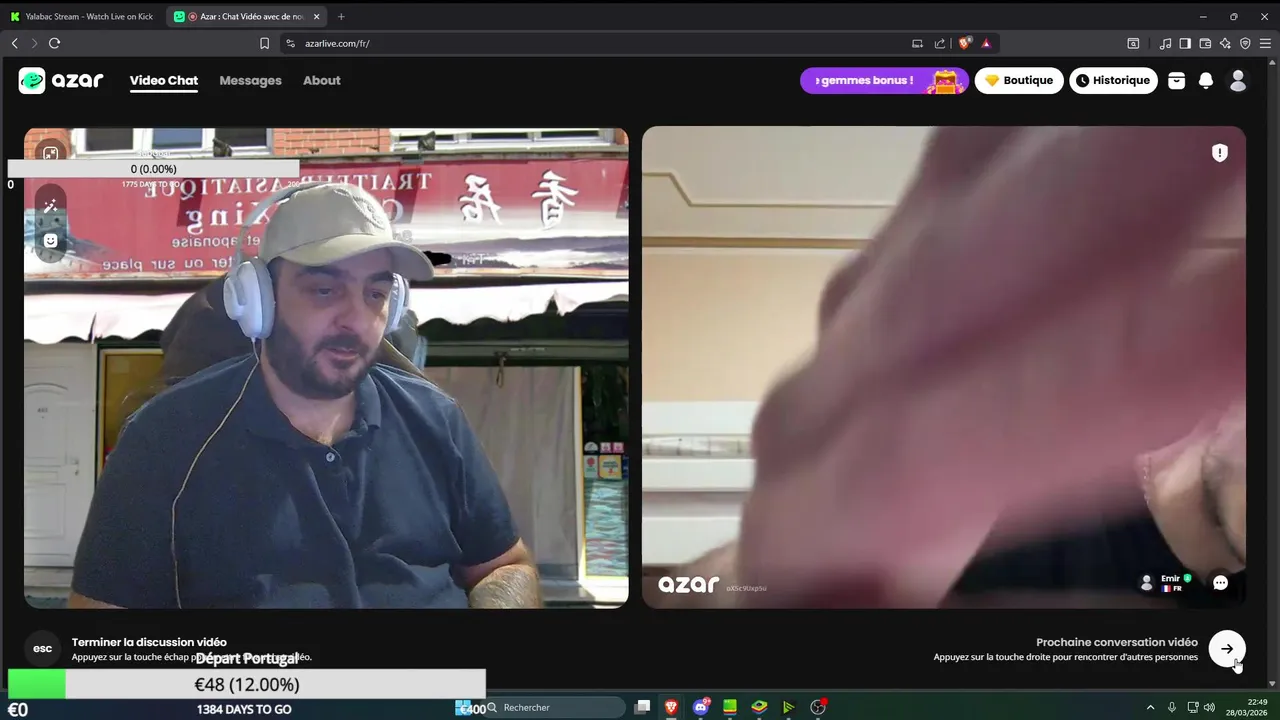Click partner name Emir
This screenshot has height=720, width=1280.
click(1170, 578)
